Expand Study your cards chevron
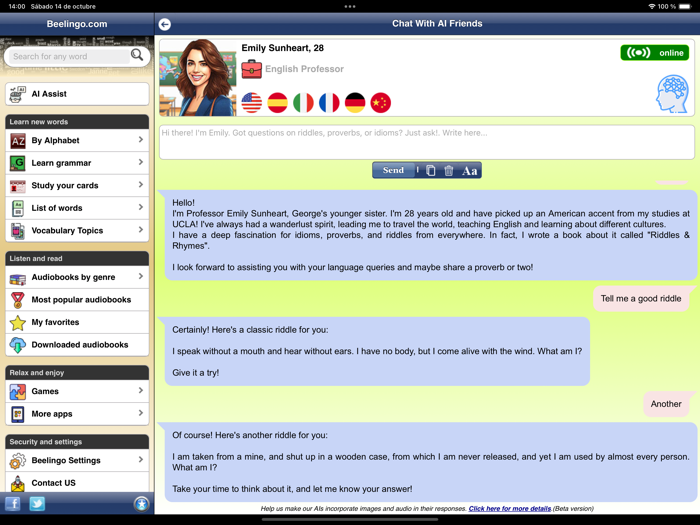This screenshot has height=525, width=700. [x=141, y=185]
